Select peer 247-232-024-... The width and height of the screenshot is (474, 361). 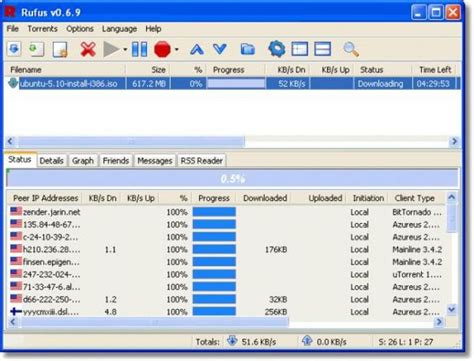(x=52, y=274)
